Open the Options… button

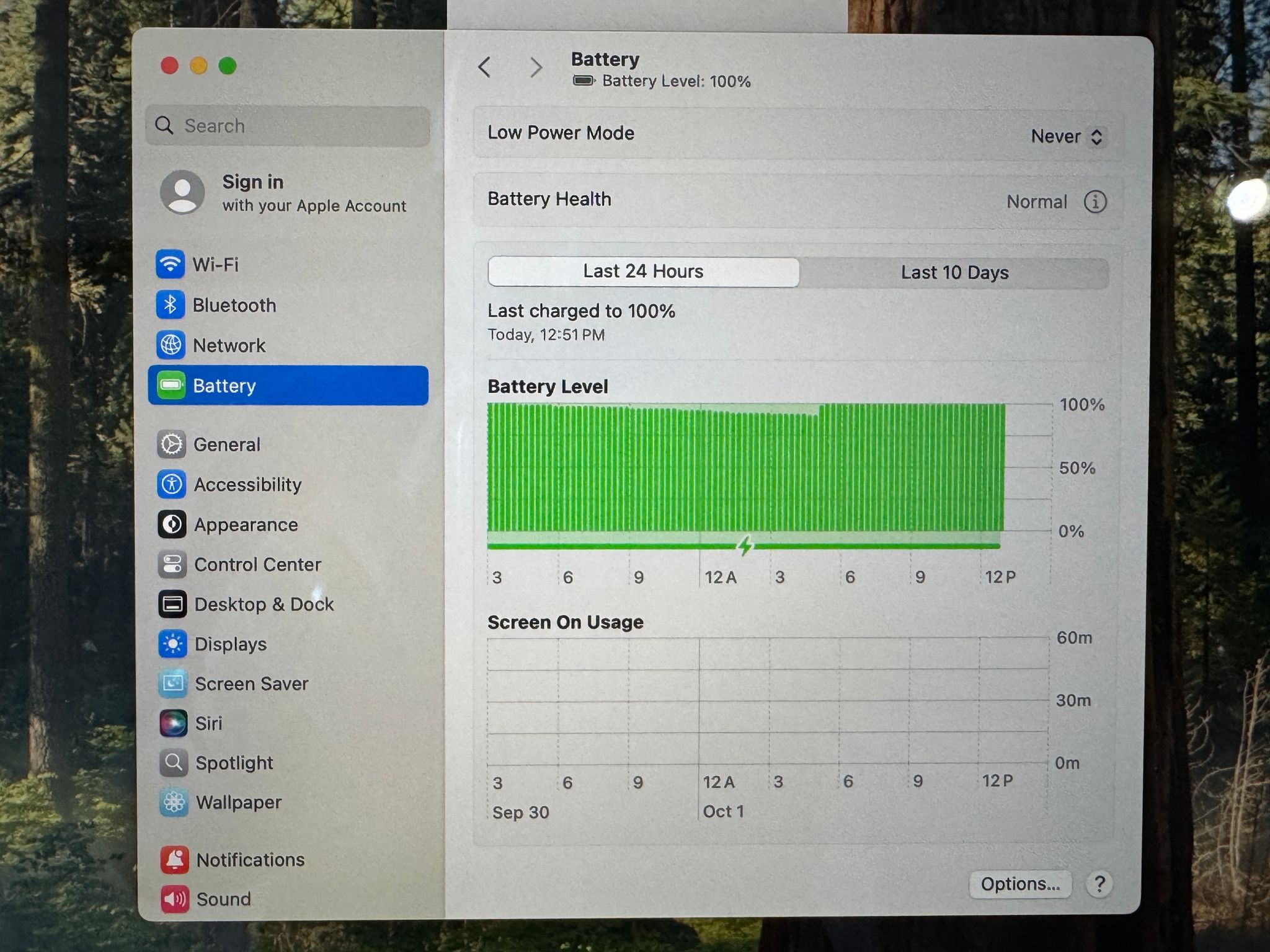[1020, 884]
